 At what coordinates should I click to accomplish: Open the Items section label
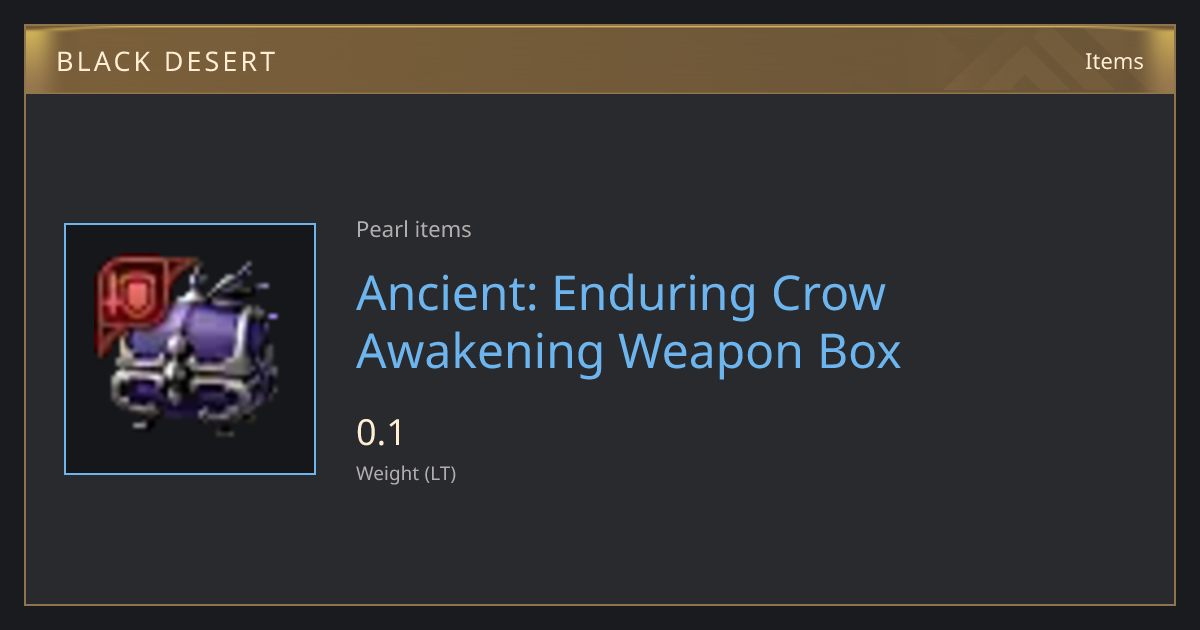coord(1114,61)
